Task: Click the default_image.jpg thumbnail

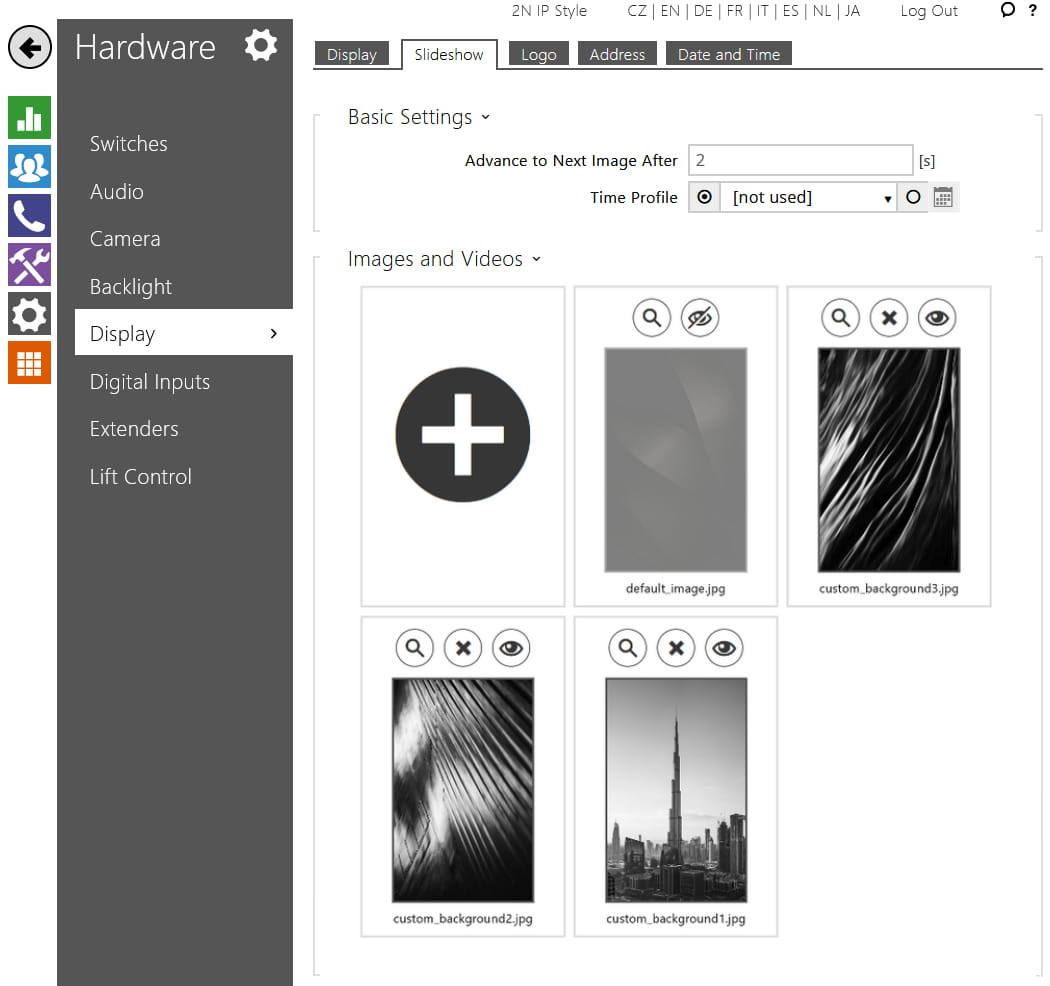Action: pos(676,460)
